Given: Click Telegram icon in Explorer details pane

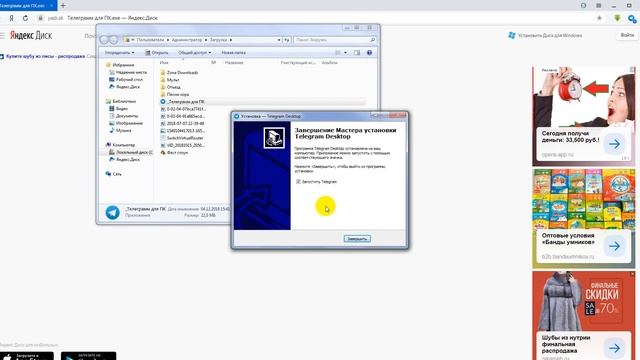Looking at the screenshot, I should tap(113, 212).
